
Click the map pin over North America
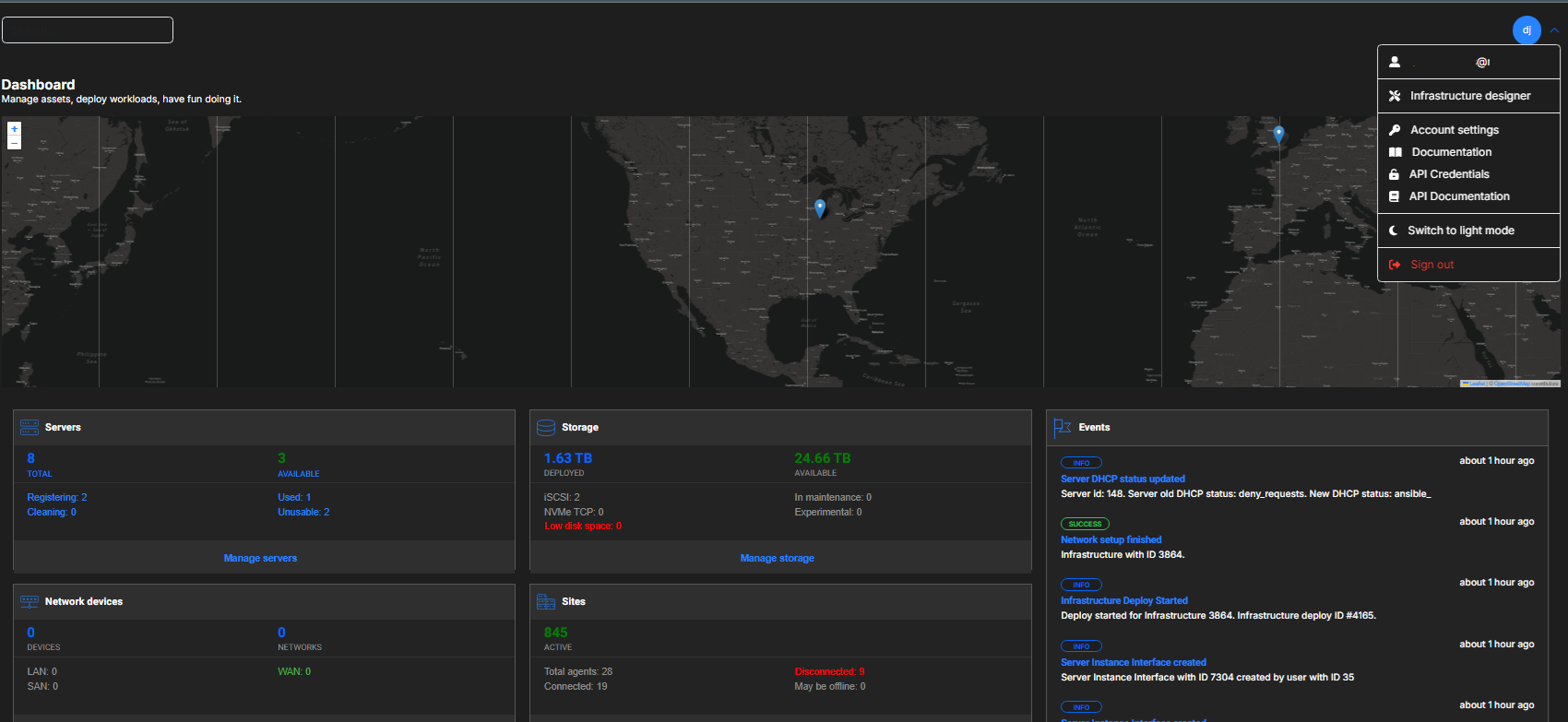820,208
